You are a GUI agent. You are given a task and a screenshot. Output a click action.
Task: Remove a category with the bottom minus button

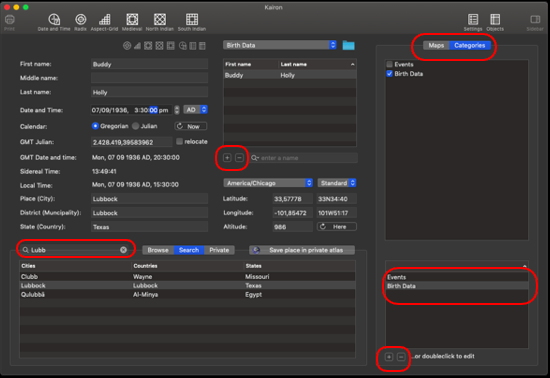point(401,357)
